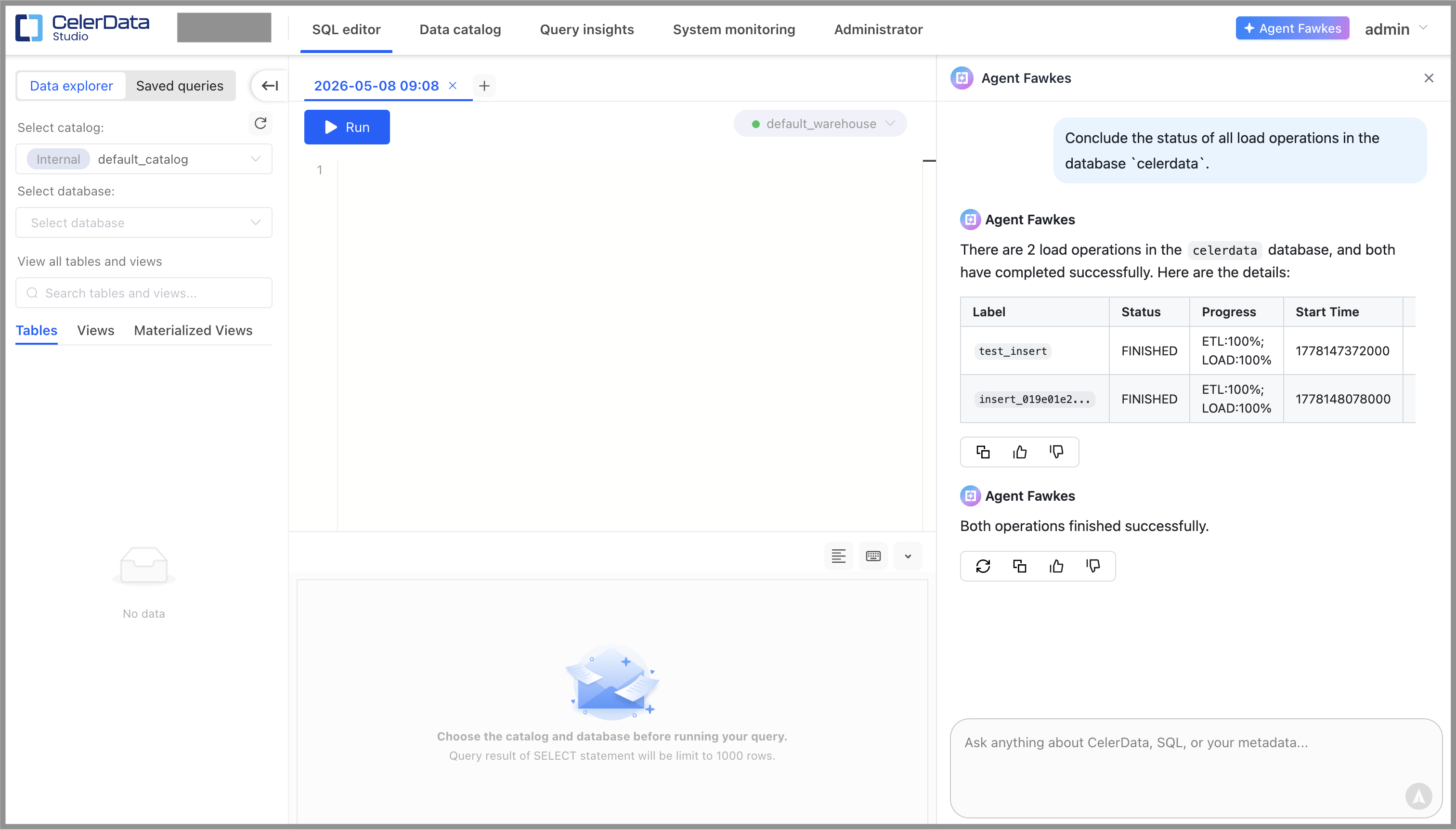Expand the editor options chevron
The image size is (1456, 830).
click(x=908, y=556)
